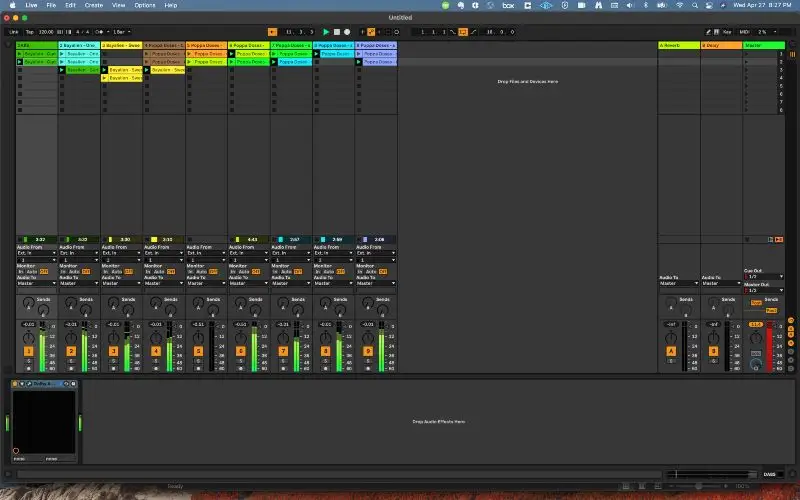Toggle track 1 Track Activator button
The width and height of the screenshot is (800, 500).
click(x=29, y=351)
